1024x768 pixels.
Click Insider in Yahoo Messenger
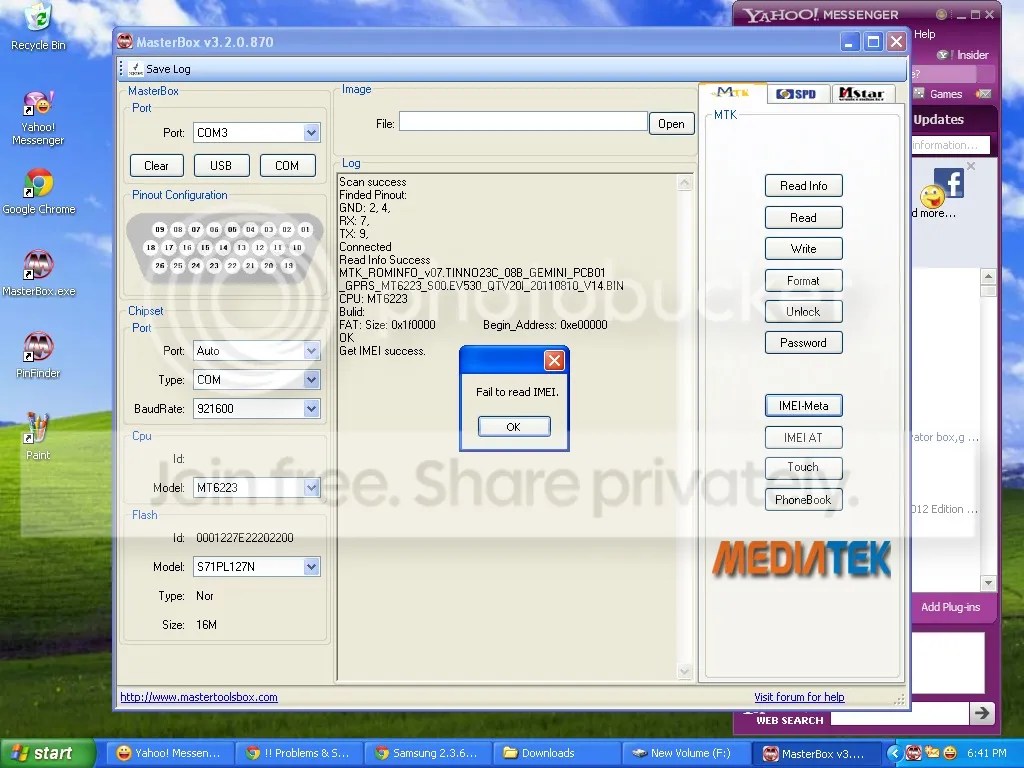click(972, 55)
